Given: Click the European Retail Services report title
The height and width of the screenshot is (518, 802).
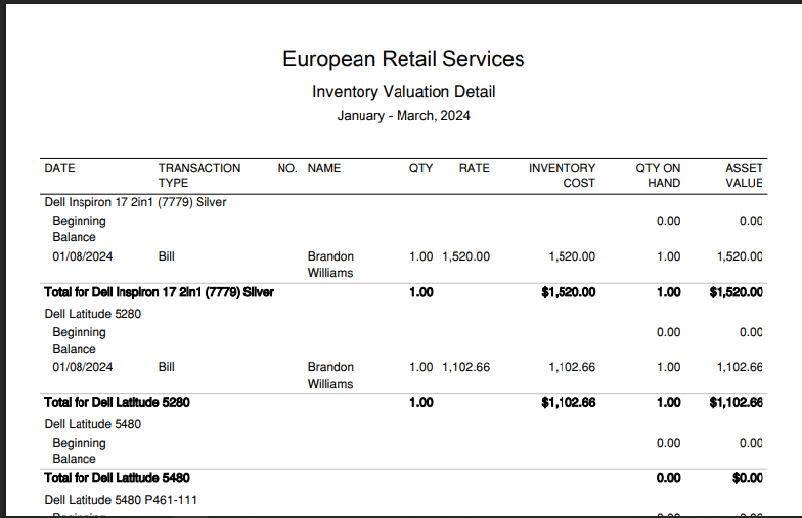Looking at the screenshot, I should pyautogui.click(x=403, y=59).
